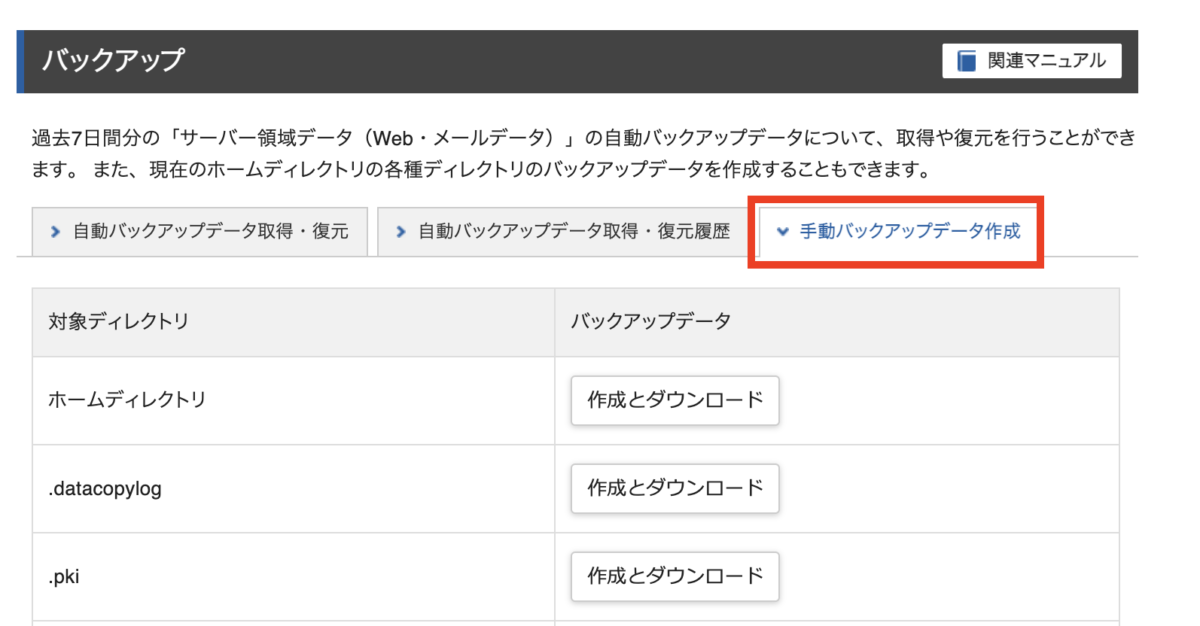Select the .pki directory name
Viewport: 1200px width, 626px height.
click(67, 576)
